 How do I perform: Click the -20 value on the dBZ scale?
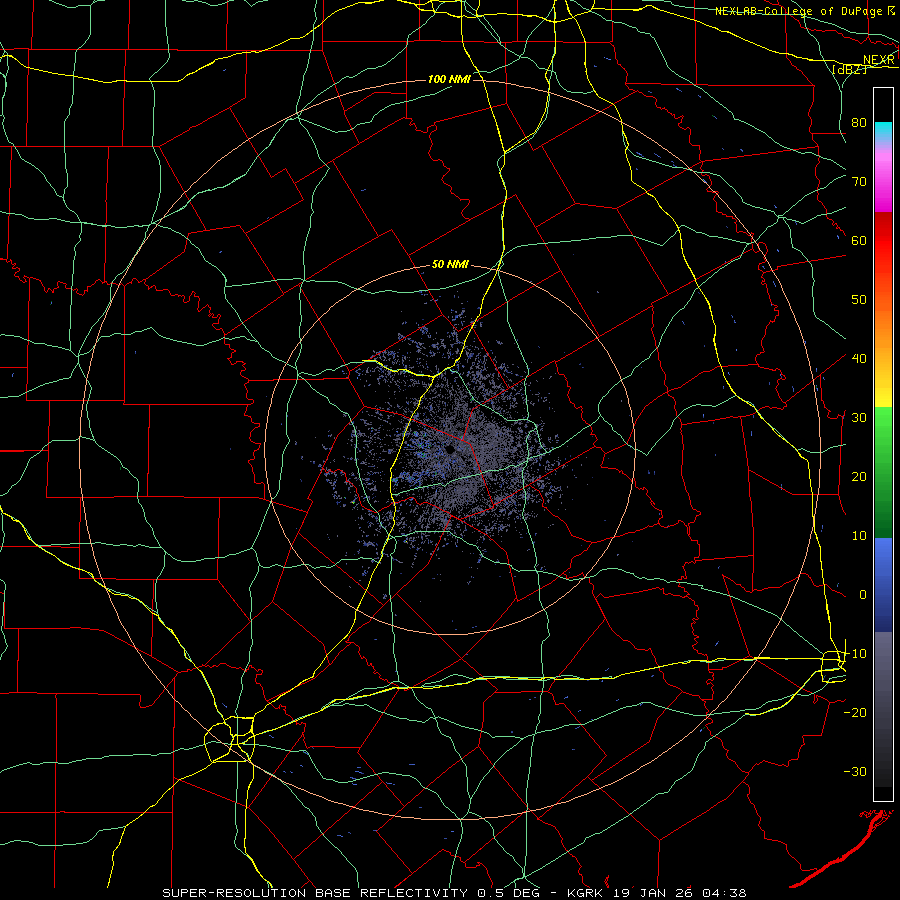tap(855, 712)
